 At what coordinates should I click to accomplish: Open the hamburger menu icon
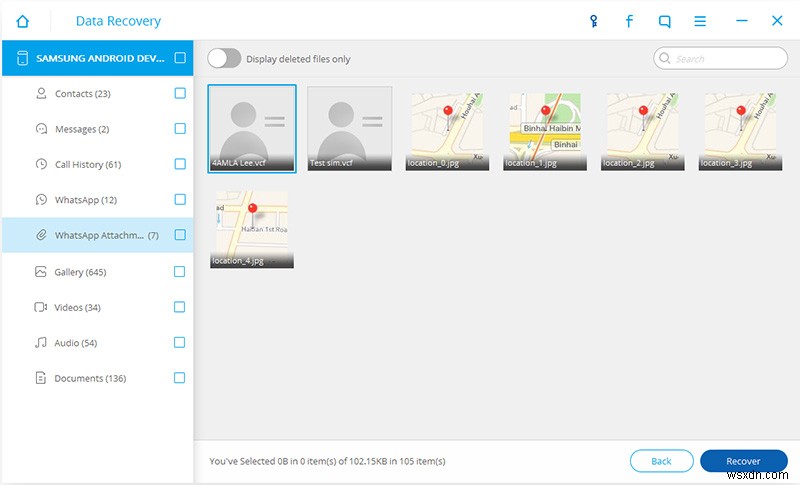(701, 21)
